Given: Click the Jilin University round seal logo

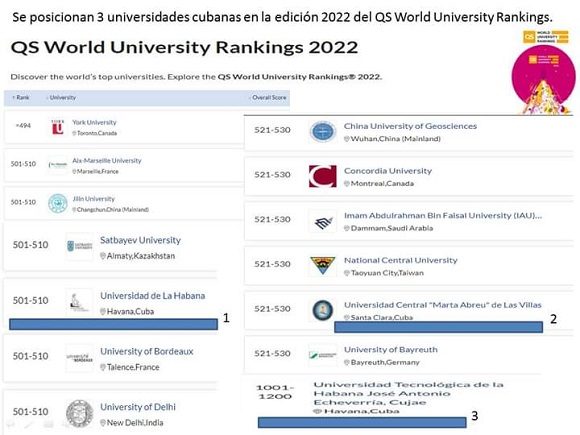Looking at the screenshot, I should [x=58, y=203].
